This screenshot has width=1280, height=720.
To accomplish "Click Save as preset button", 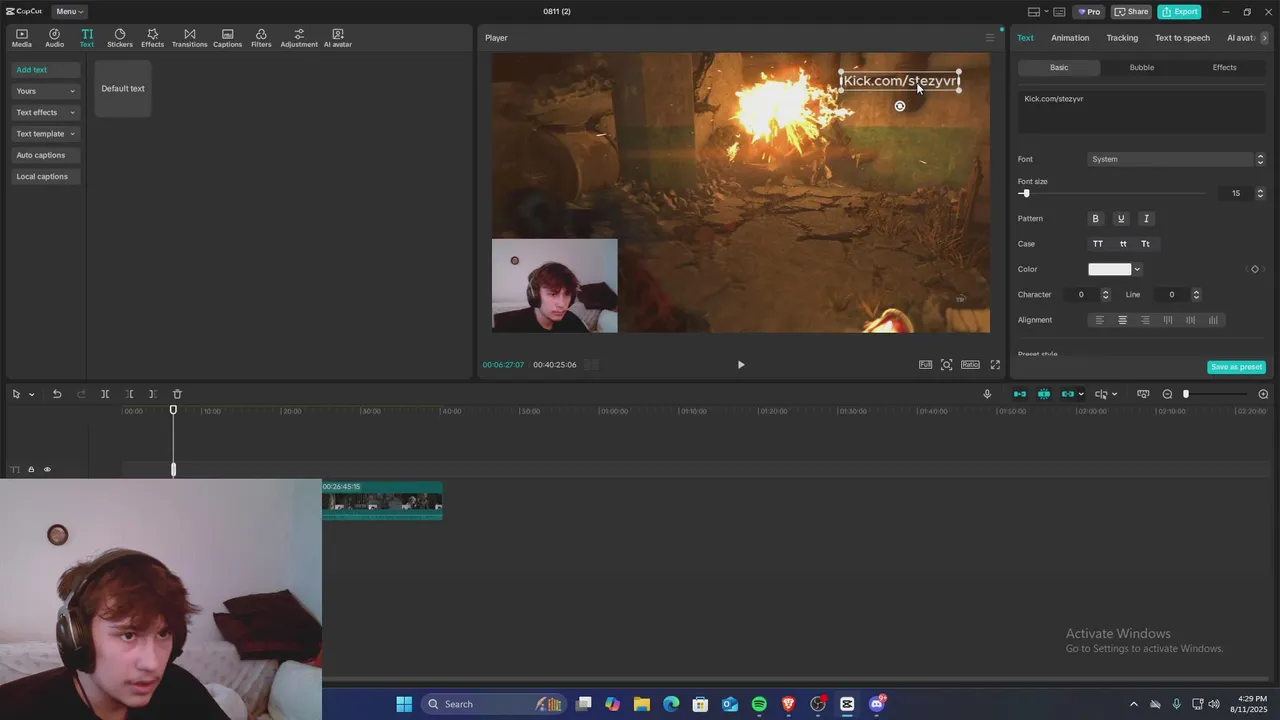I will (x=1236, y=367).
